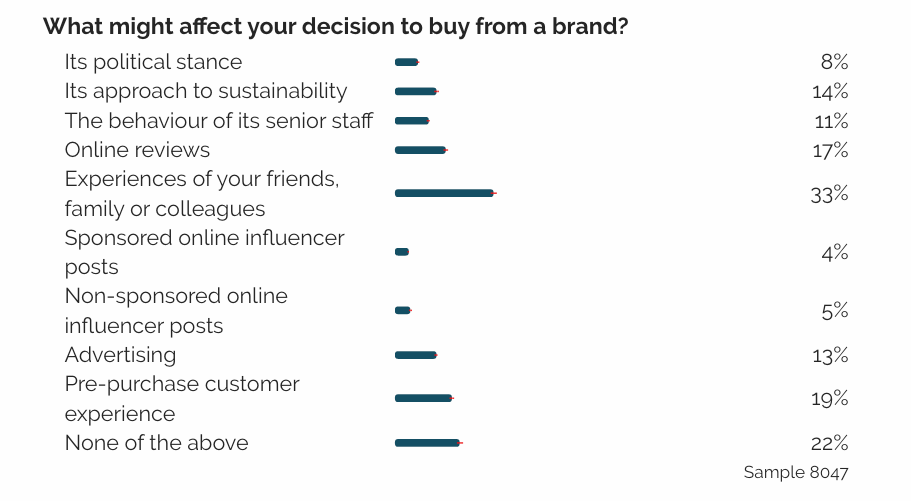The image size is (911, 501).
Task: Click the bar for 'Online reviews'
Action: click(421, 150)
